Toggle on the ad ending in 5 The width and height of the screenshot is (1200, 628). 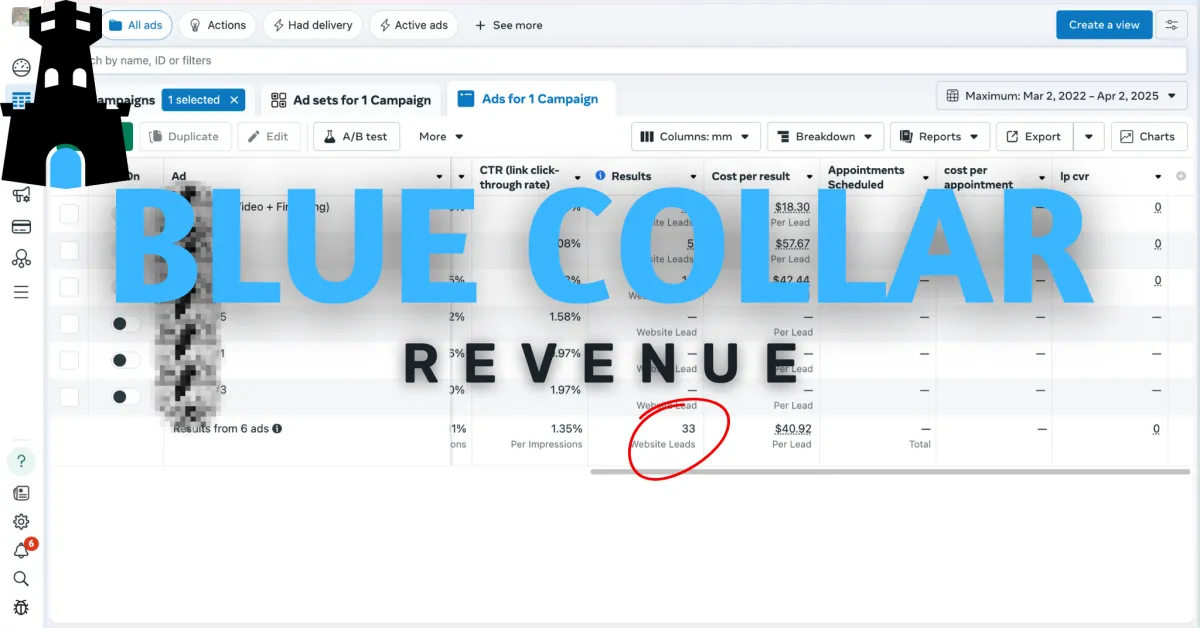click(126, 323)
